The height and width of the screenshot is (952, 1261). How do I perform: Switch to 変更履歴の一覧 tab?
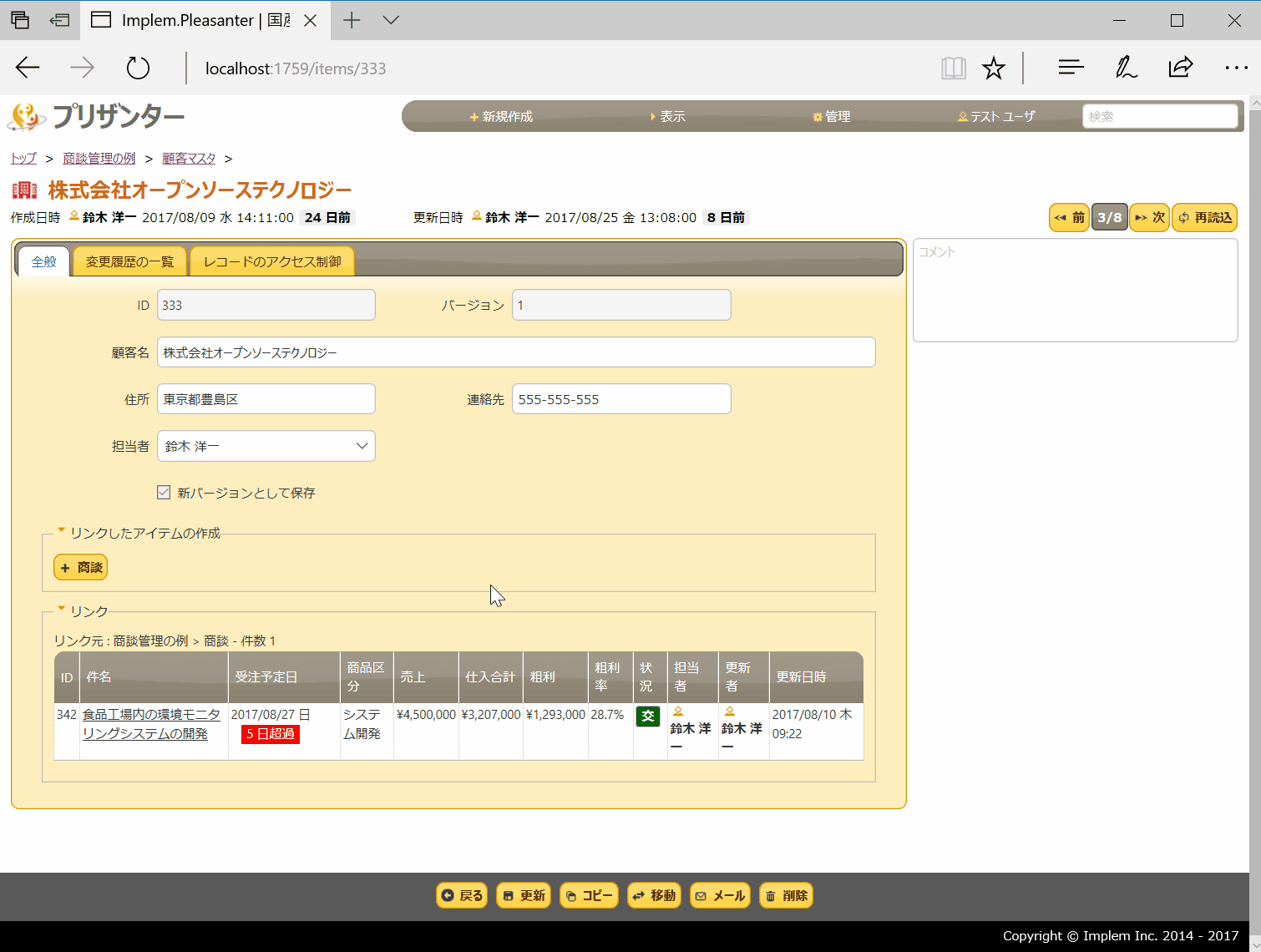pos(129,261)
